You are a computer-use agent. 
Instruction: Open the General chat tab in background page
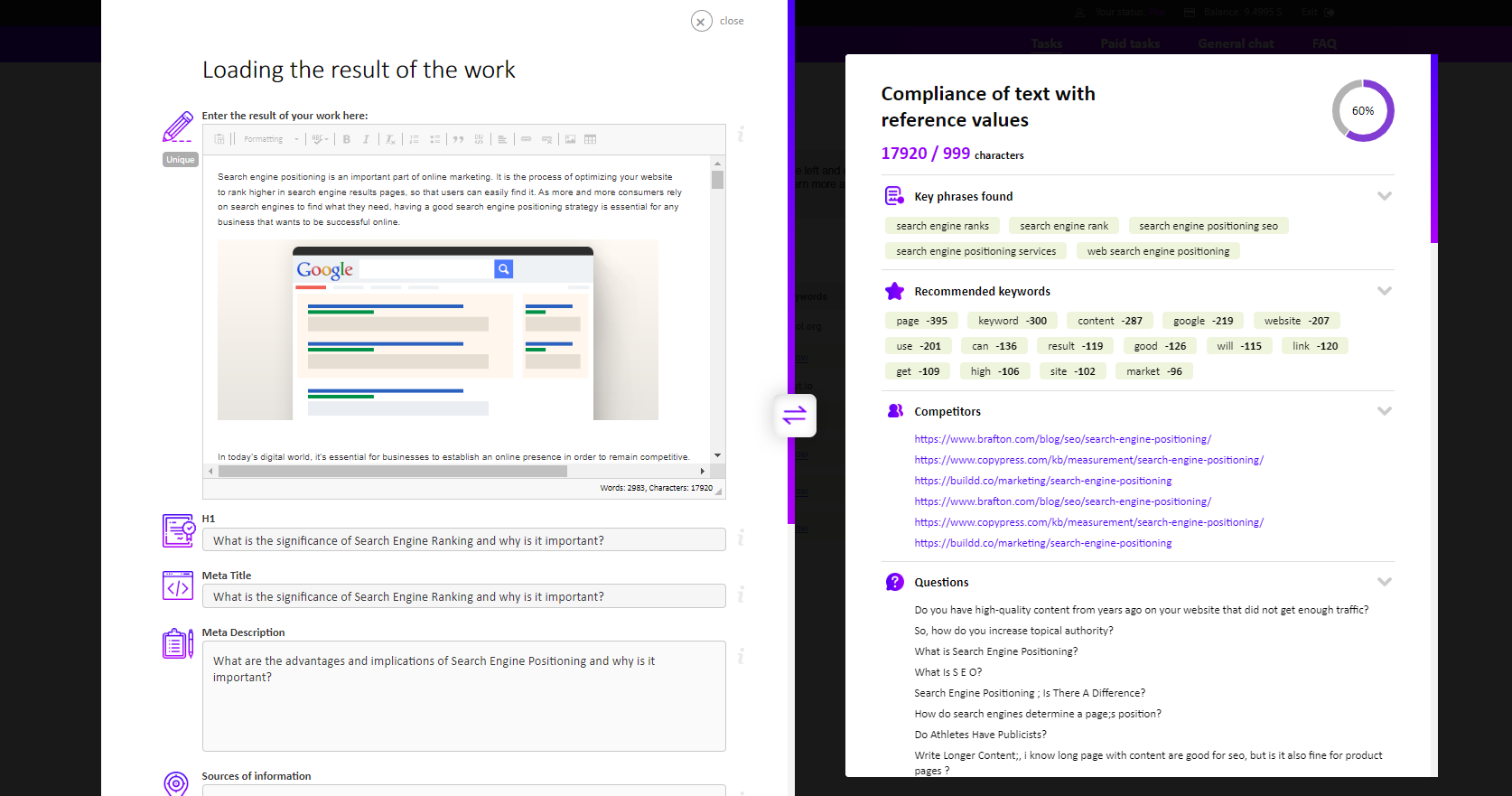(1236, 43)
